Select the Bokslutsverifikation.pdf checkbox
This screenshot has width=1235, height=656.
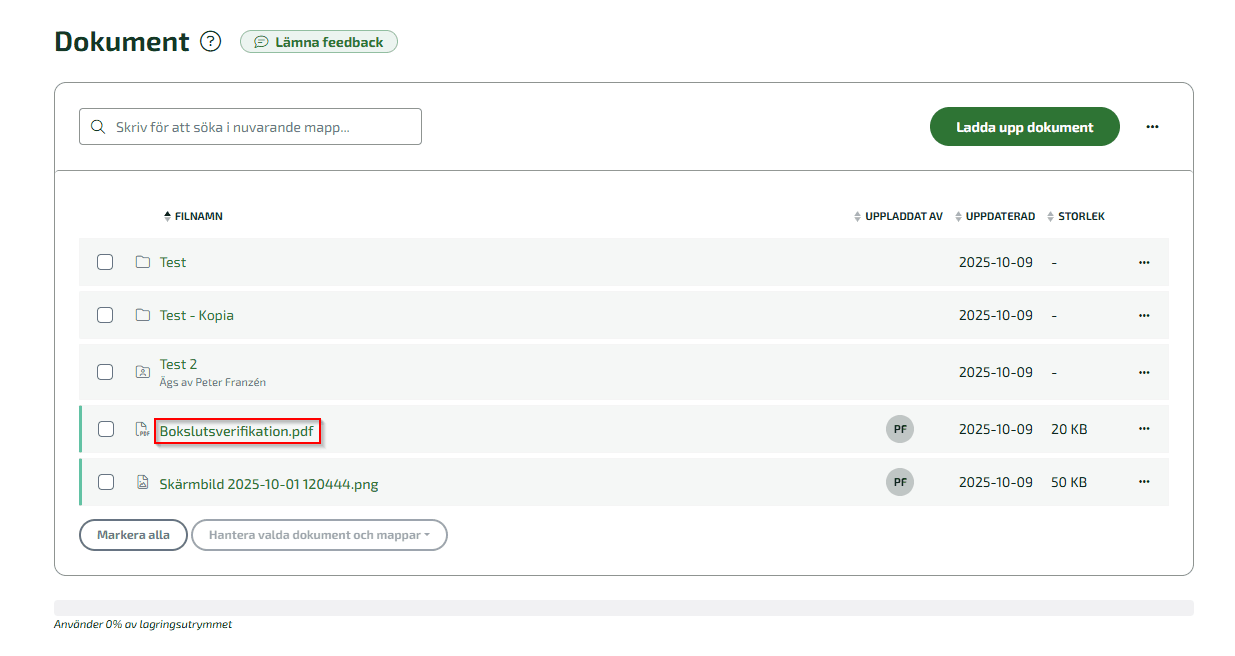click(105, 429)
